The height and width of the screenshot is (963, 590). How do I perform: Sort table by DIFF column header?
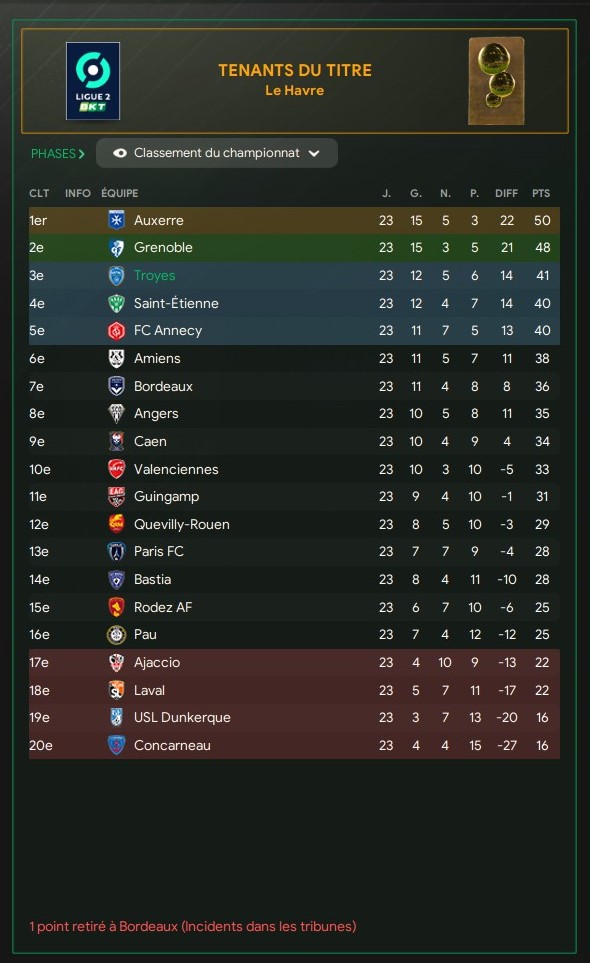tap(507, 193)
